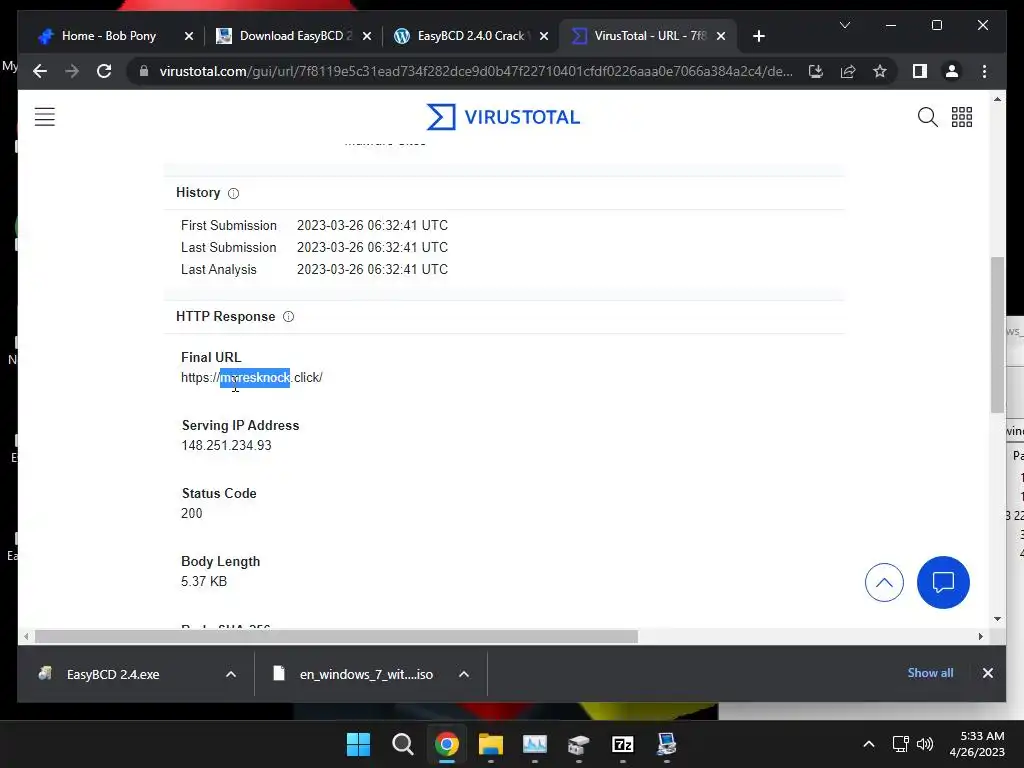Click the install app icon in address bar

pyautogui.click(x=816, y=71)
